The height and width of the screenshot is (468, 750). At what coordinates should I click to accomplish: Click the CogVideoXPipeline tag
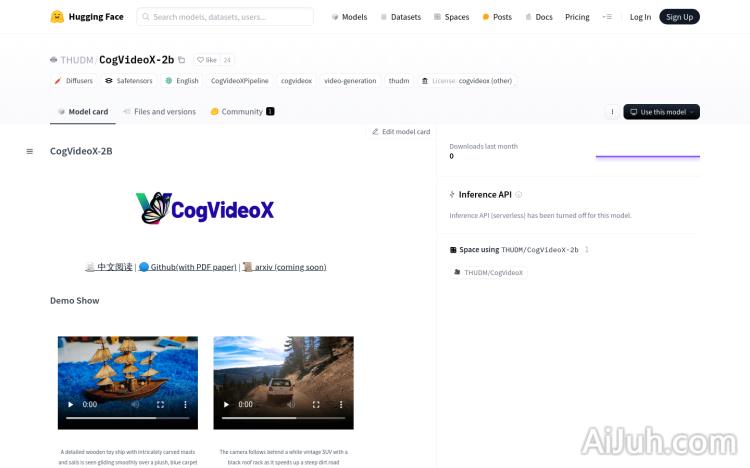[240, 81]
